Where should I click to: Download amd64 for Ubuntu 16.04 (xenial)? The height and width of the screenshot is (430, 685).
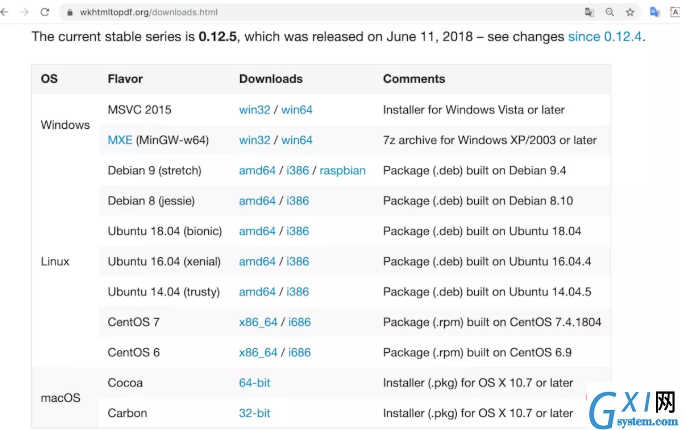pyautogui.click(x=257, y=262)
